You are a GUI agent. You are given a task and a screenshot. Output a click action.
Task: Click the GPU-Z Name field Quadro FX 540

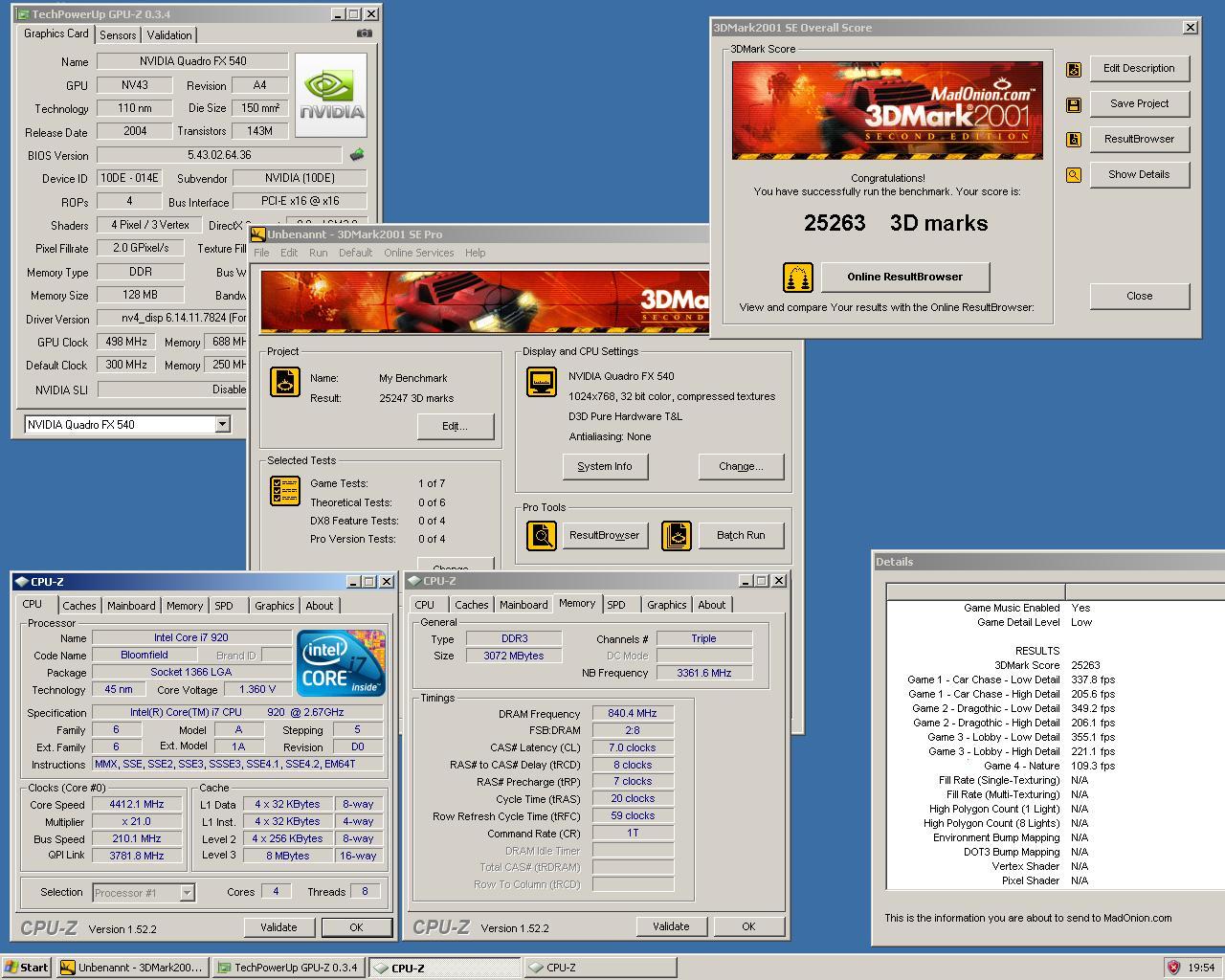tap(192, 61)
